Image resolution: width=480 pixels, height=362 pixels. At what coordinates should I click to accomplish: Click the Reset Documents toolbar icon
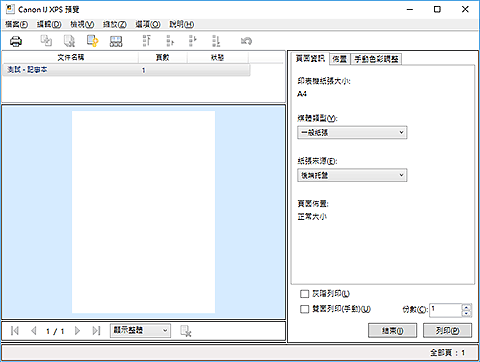pos(93,41)
